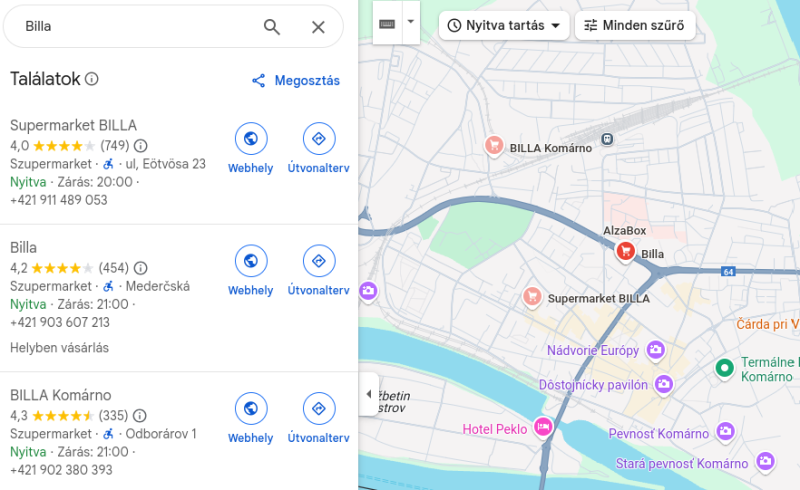Click the phone number +421 902 380 393
This screenshot has width=800, height=490.
tap(61, 470)
